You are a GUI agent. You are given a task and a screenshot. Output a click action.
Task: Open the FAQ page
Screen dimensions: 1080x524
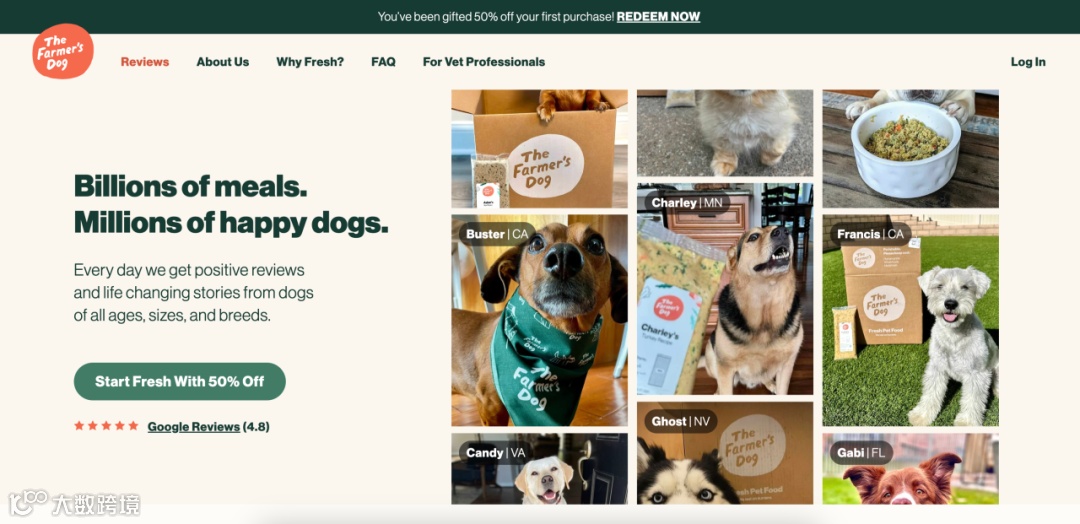tap(383, 62)
